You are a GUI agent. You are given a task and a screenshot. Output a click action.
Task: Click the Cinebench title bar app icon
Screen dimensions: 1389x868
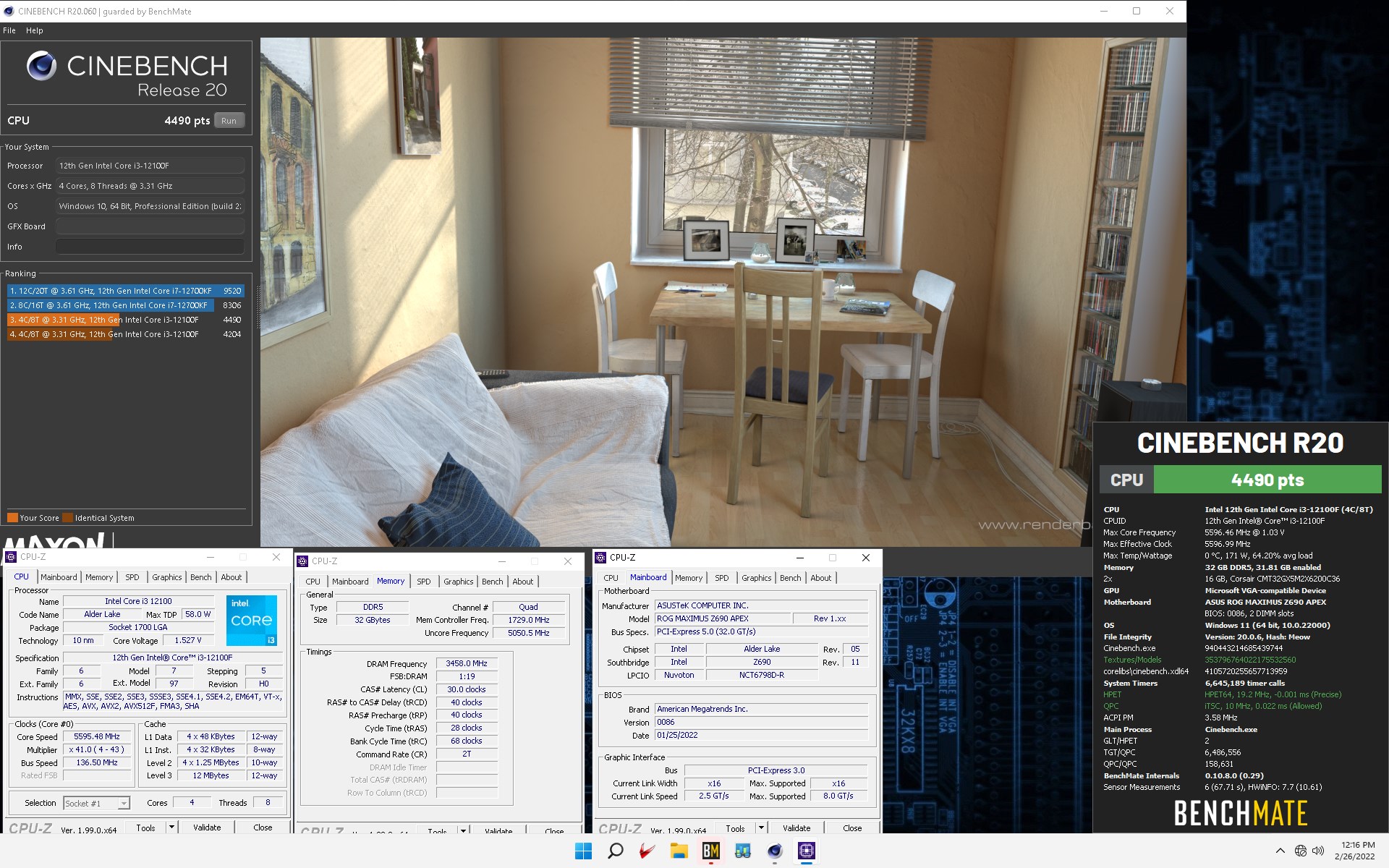pyautogui.click(x=9, y=11)
